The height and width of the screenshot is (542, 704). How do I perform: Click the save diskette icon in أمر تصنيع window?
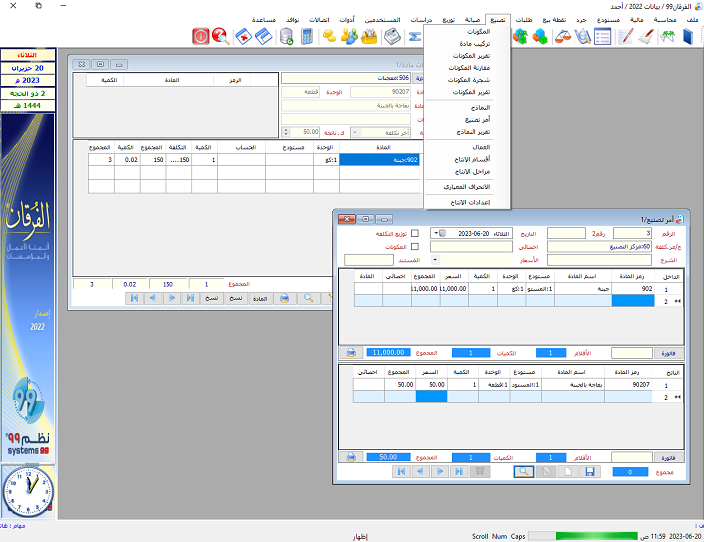pyautogui.click(x=590, y=471)
